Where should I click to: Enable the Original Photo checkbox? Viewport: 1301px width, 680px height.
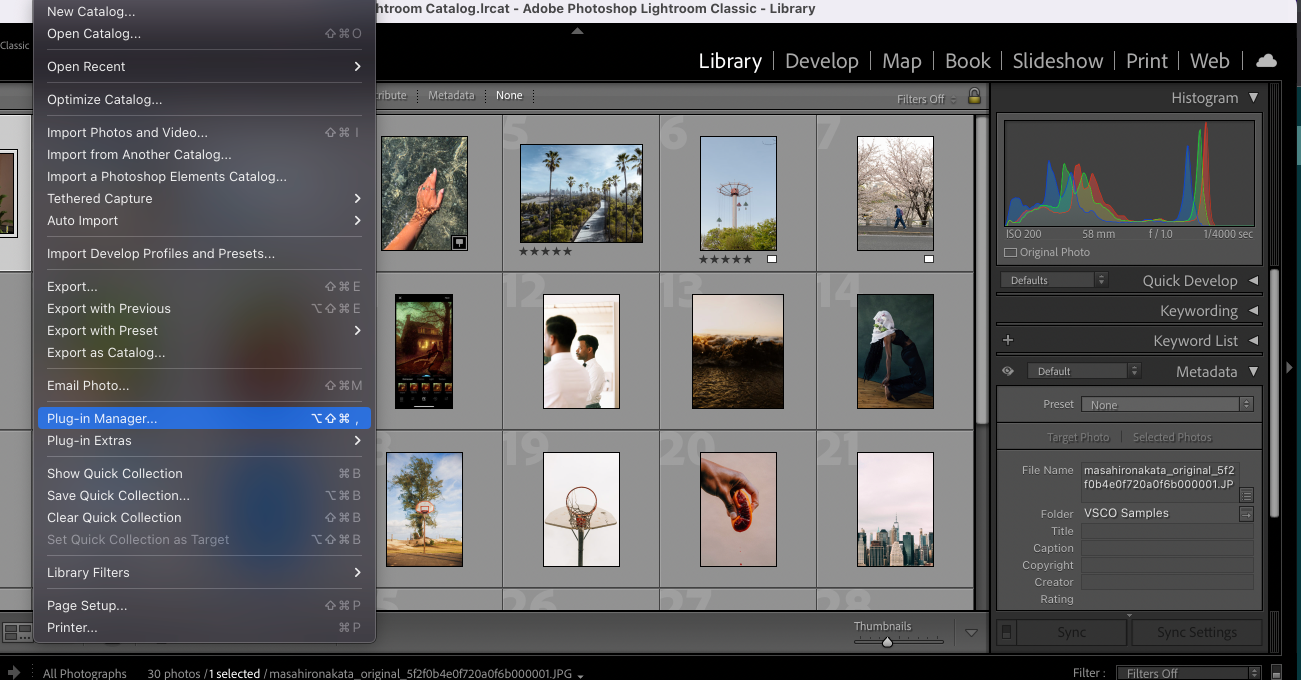coord(1010,253)
